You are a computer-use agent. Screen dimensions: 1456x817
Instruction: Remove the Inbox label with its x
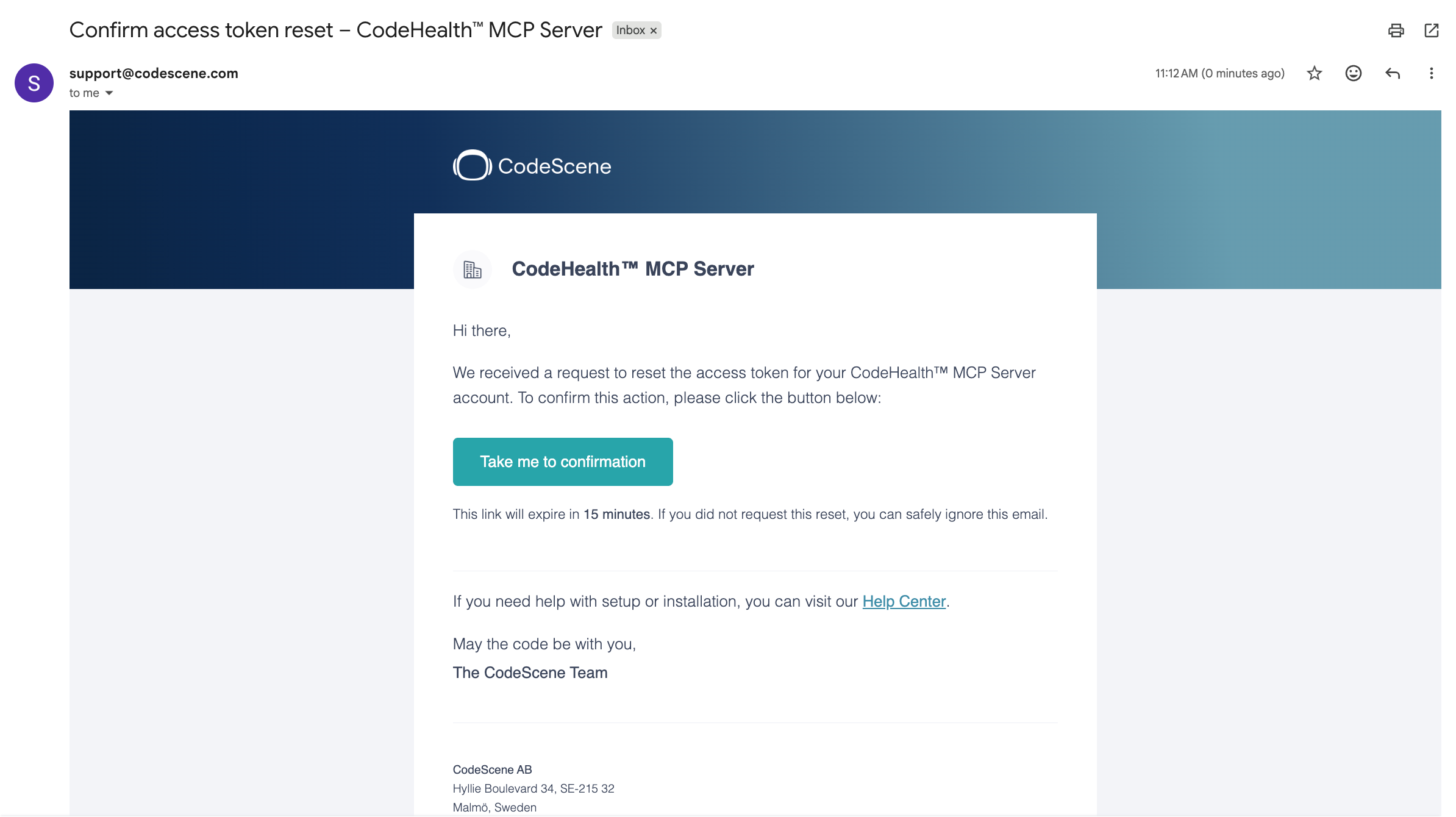[x=654, y=30]
